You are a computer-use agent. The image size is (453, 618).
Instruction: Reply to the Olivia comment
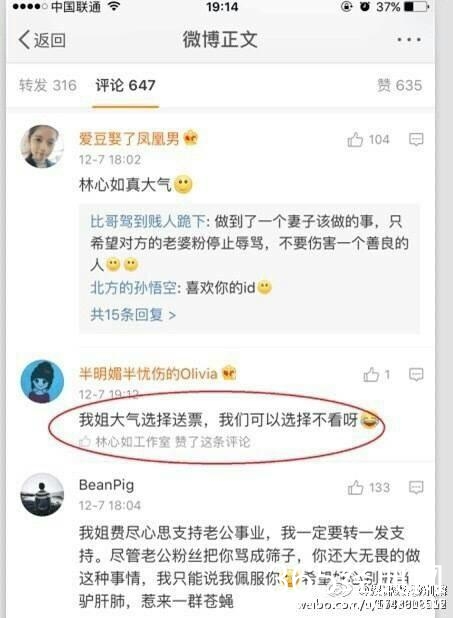[416, 374]
